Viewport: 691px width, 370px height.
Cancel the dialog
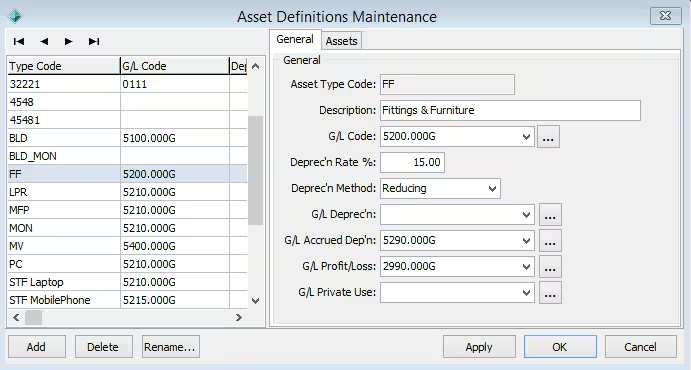[640, 347]
